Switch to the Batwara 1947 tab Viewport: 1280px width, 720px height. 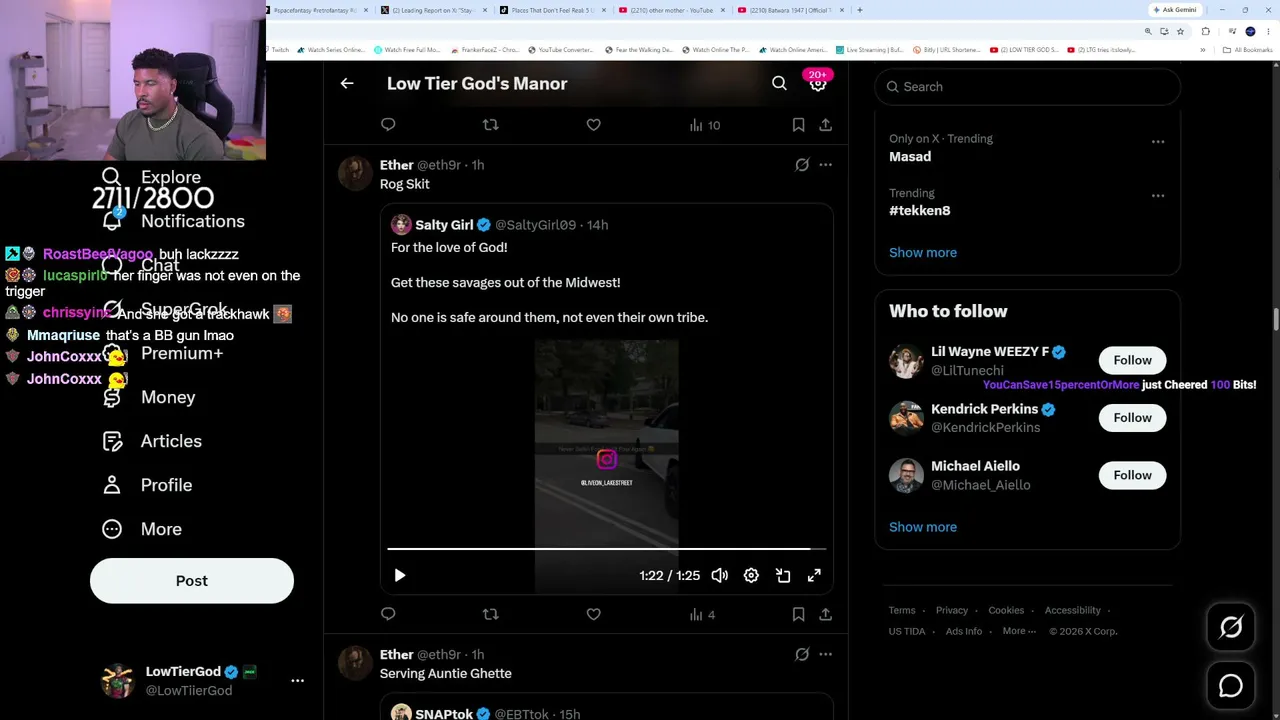tap(790, 10)
